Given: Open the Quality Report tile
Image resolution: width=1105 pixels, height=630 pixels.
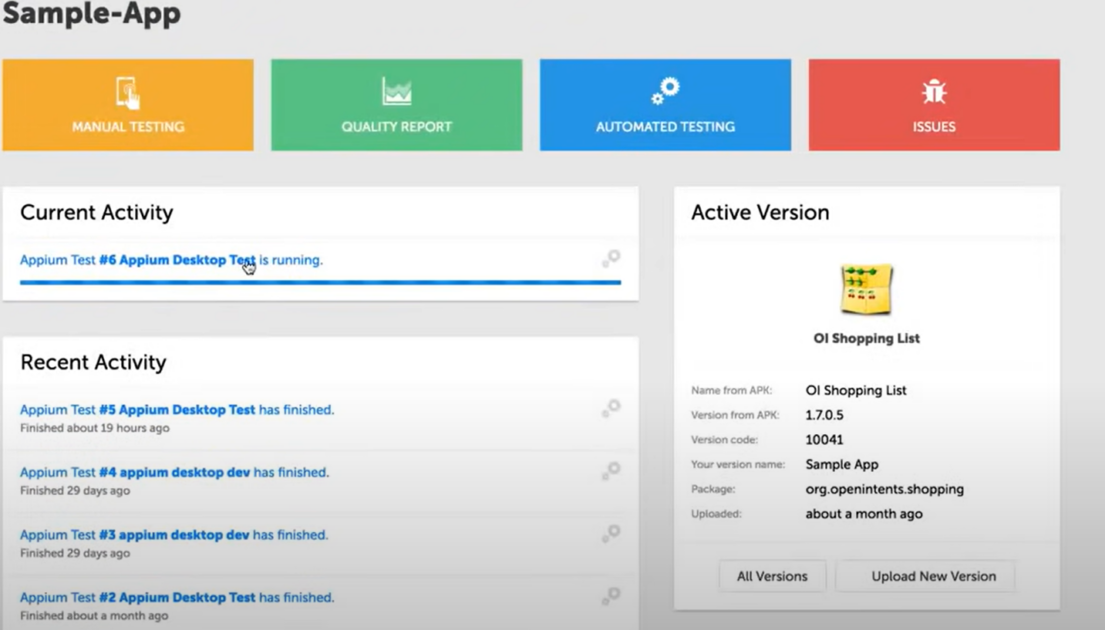Looking at the screenshot, I should click(x=396, y=105).
